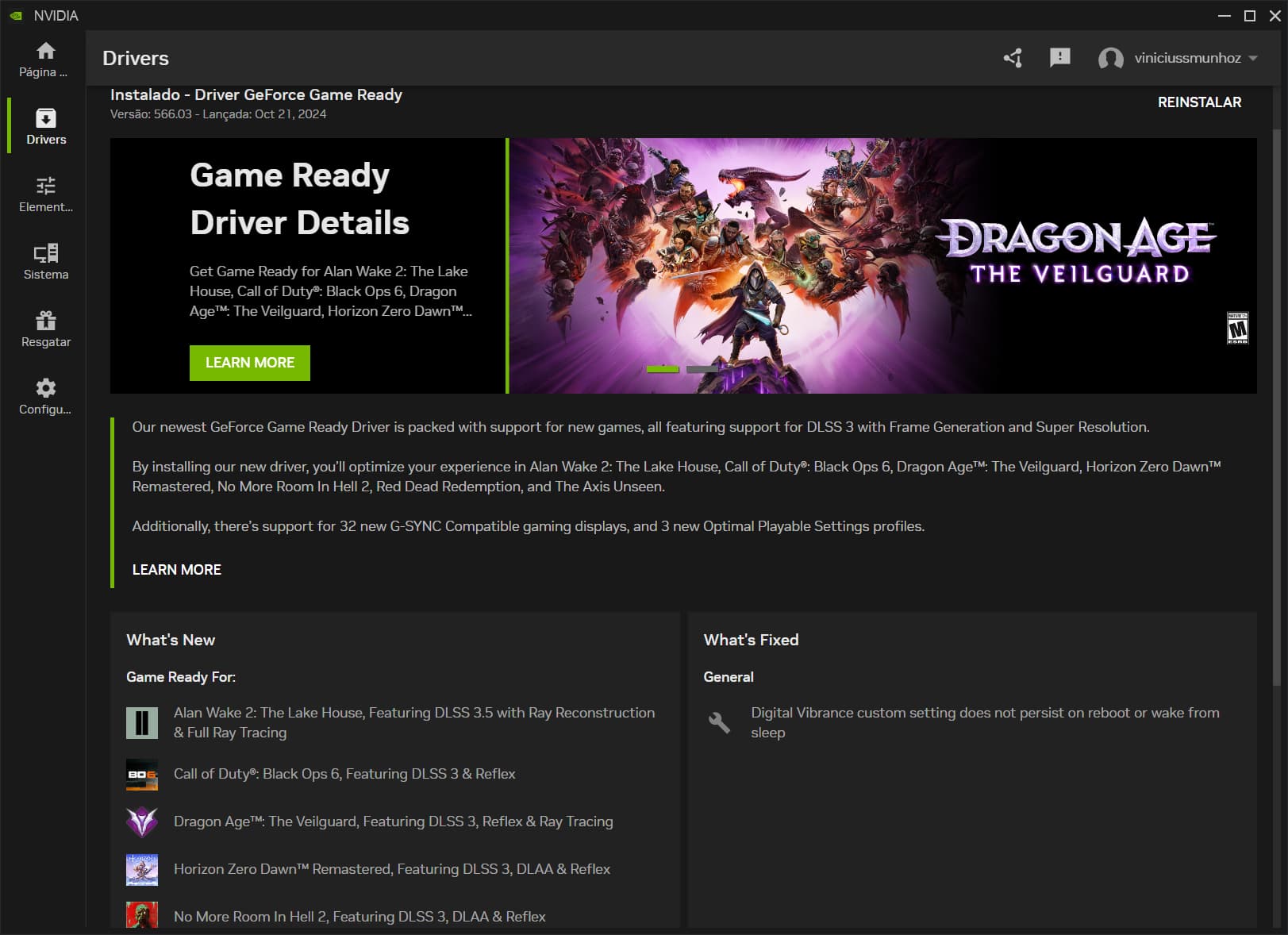Maximize the NVIDIA app window
This screenshot has width=1288, height=935.
(1250, 16)
